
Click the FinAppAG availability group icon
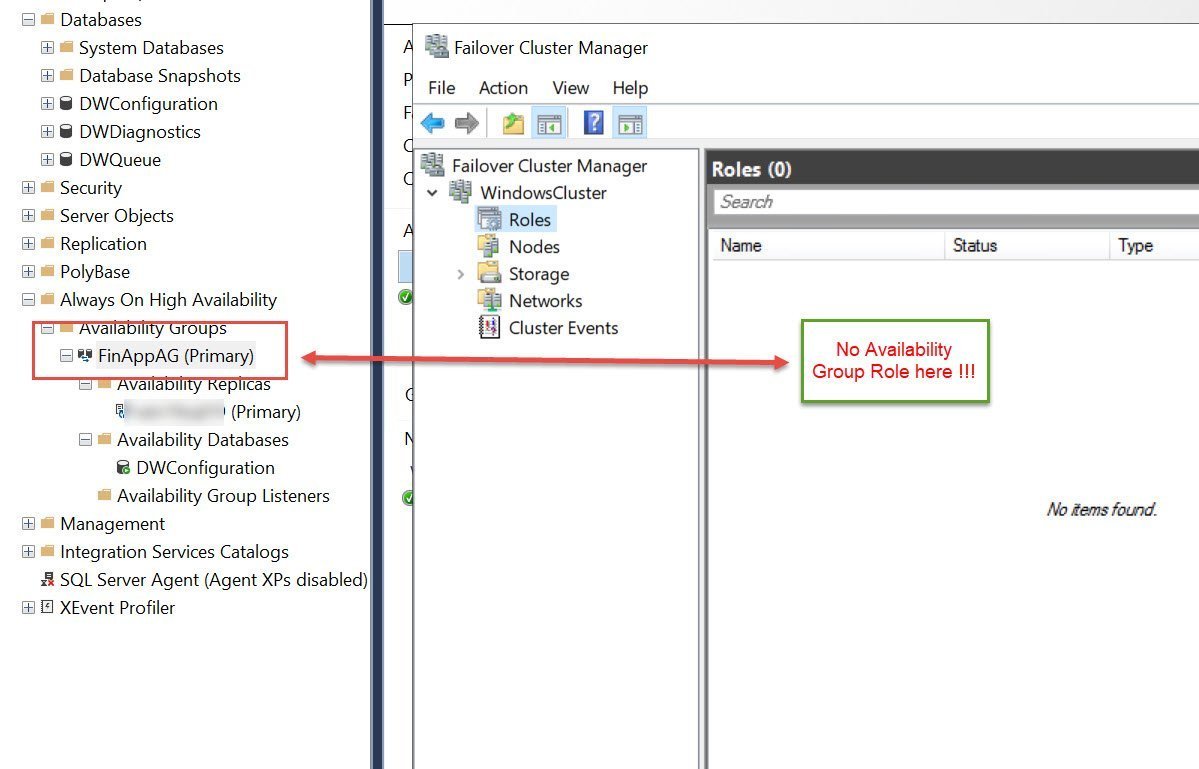85,355
